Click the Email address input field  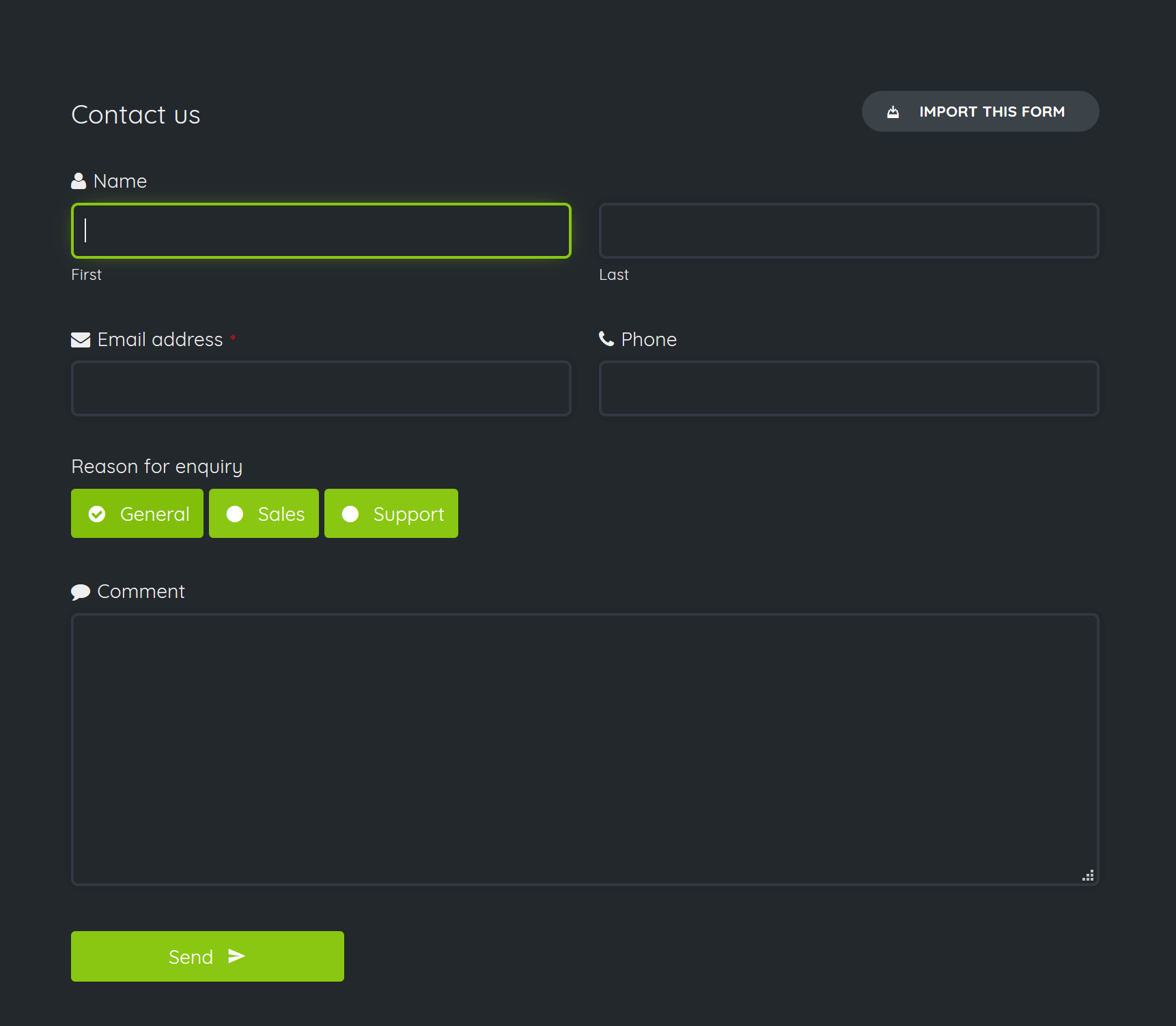coord(321,388)
